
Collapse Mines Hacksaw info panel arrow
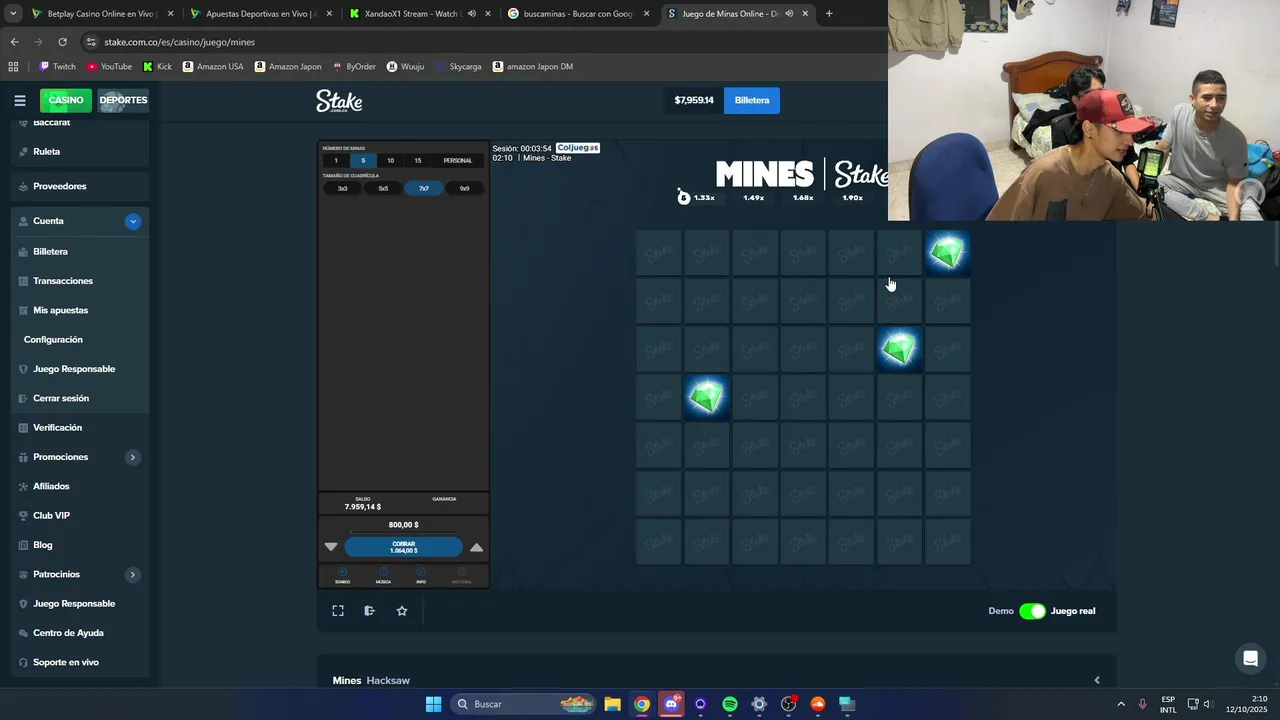tap(1097, 680)
